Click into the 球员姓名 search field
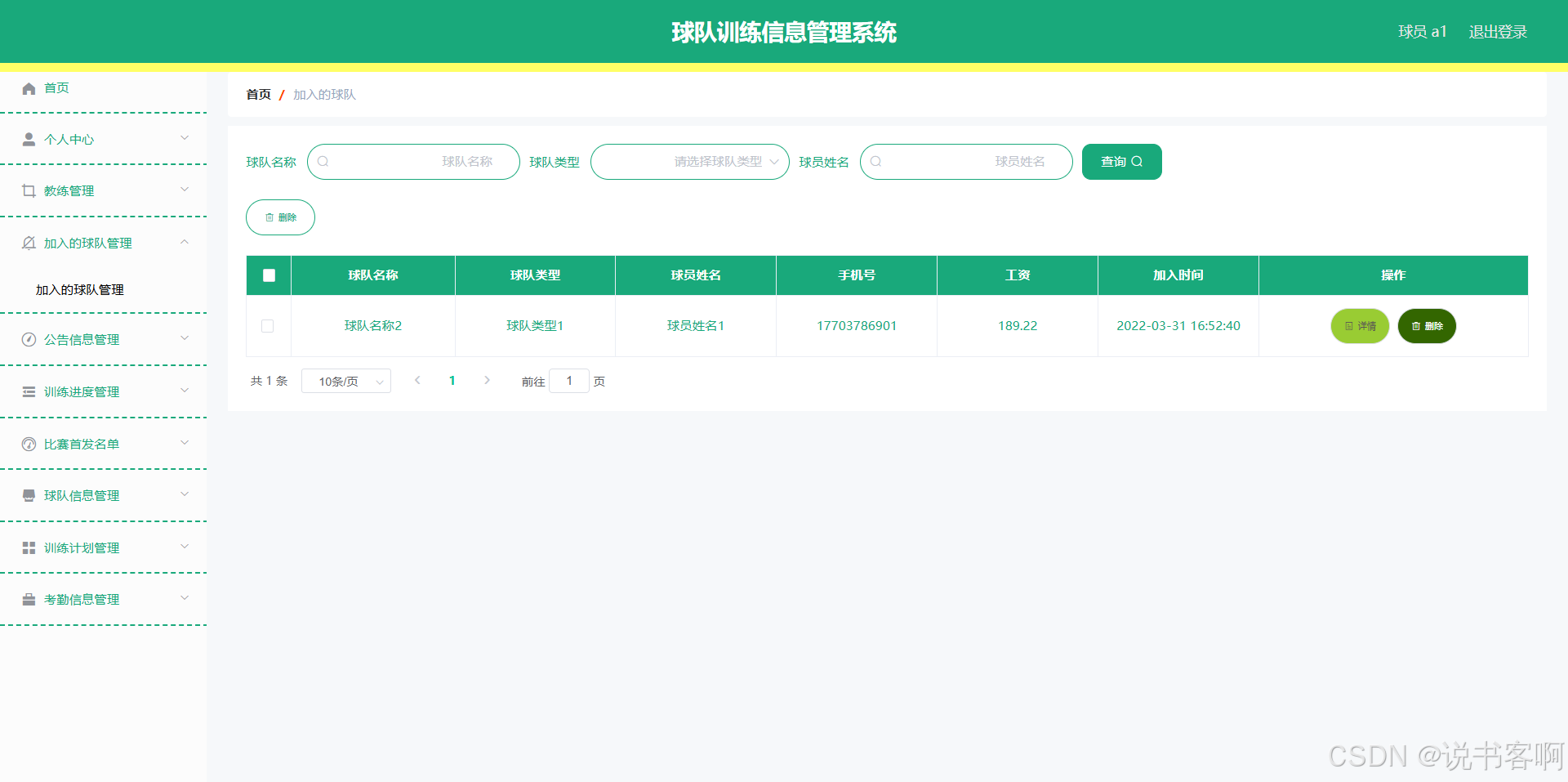Image resolution: width=1568 pixels, height=782 pixels. (966, 162)
